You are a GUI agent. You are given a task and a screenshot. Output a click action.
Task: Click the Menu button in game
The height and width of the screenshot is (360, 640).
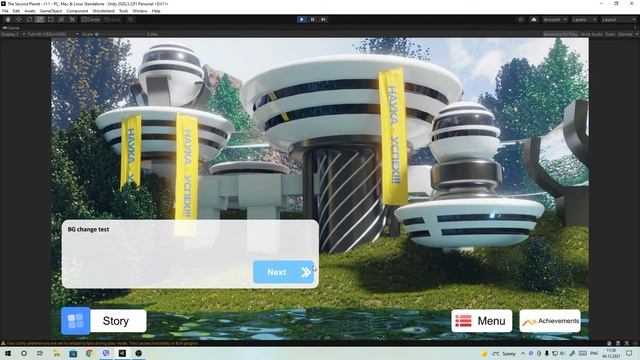(x=482, y=321)
